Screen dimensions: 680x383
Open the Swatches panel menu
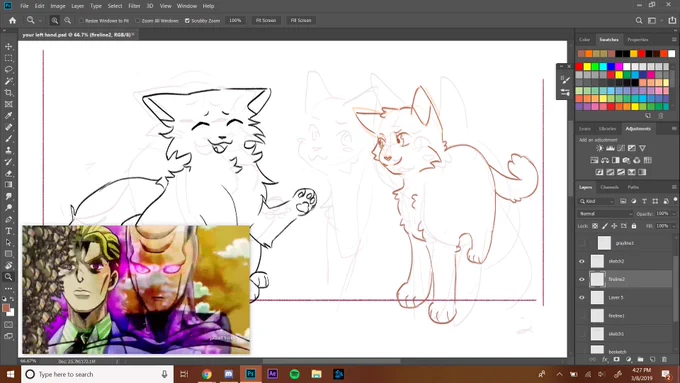tap(674, 39)
